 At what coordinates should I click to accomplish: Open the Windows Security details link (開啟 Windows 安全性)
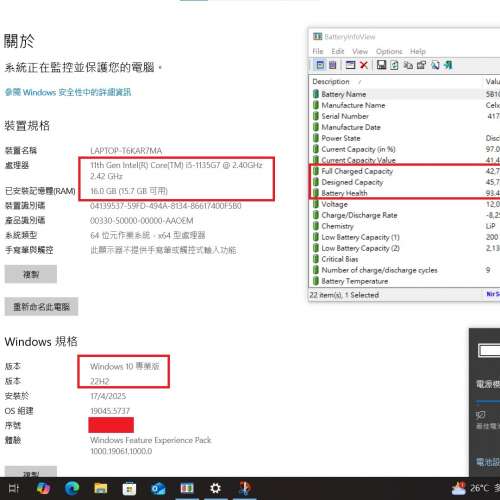tap(68, 92)
